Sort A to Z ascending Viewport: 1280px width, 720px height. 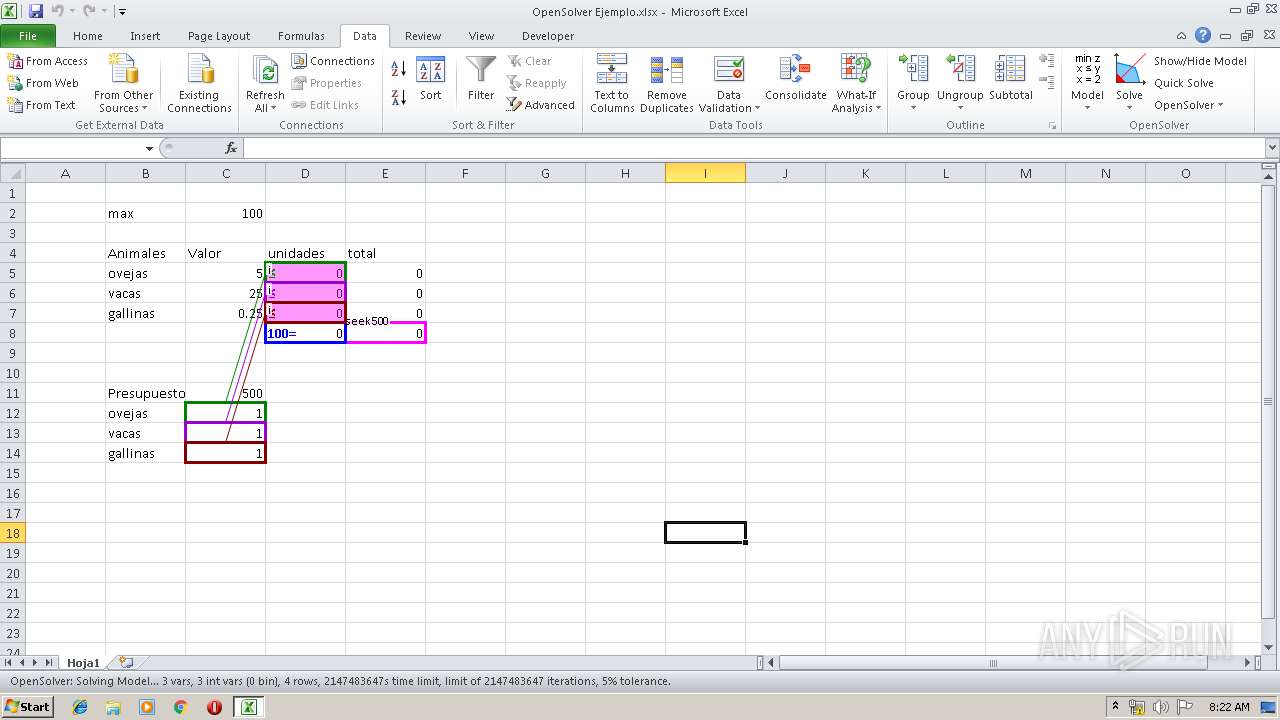398,68
